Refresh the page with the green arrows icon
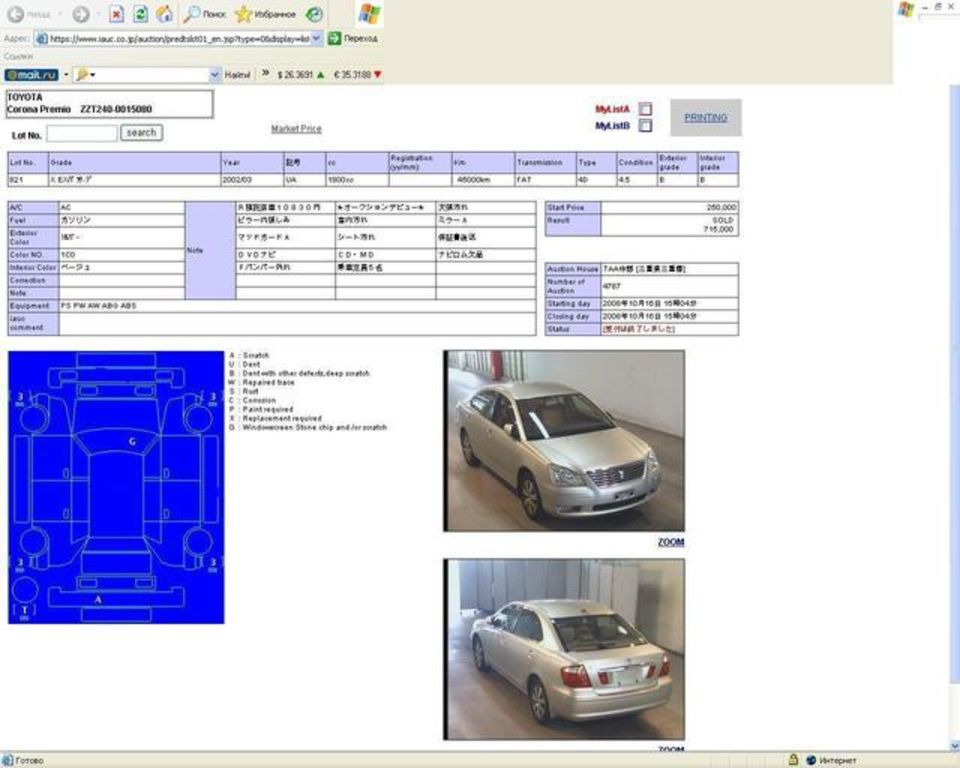 [x=141, y=14]
